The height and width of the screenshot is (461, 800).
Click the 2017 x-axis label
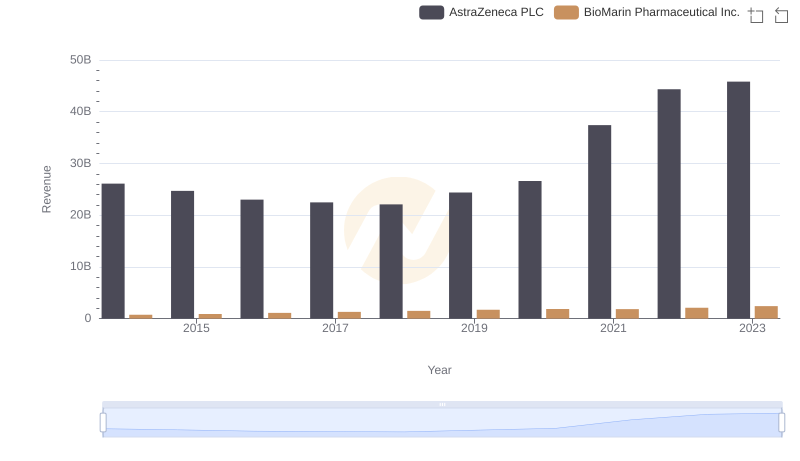[335, 328]
